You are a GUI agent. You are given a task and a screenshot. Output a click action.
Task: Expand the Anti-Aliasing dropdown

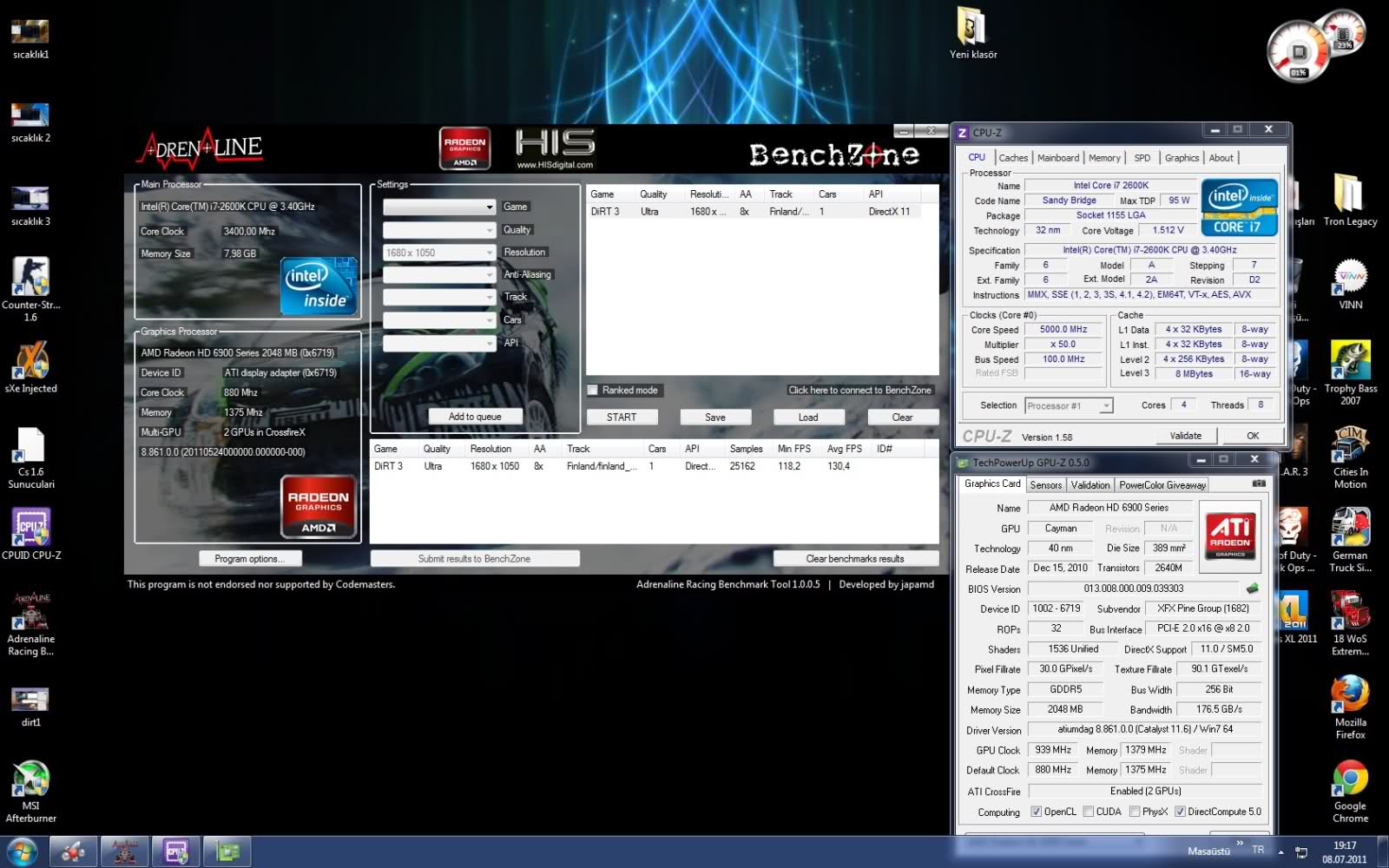(439, 275)
